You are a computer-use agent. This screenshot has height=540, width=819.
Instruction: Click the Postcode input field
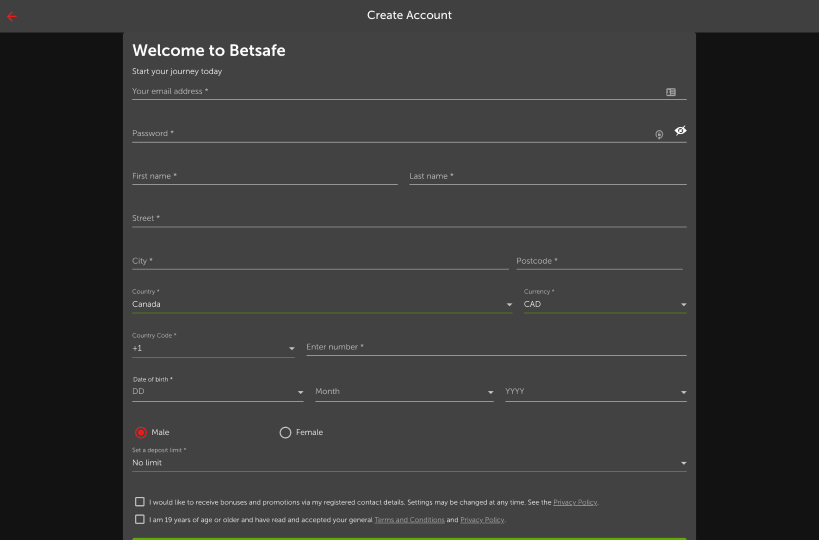599,261
